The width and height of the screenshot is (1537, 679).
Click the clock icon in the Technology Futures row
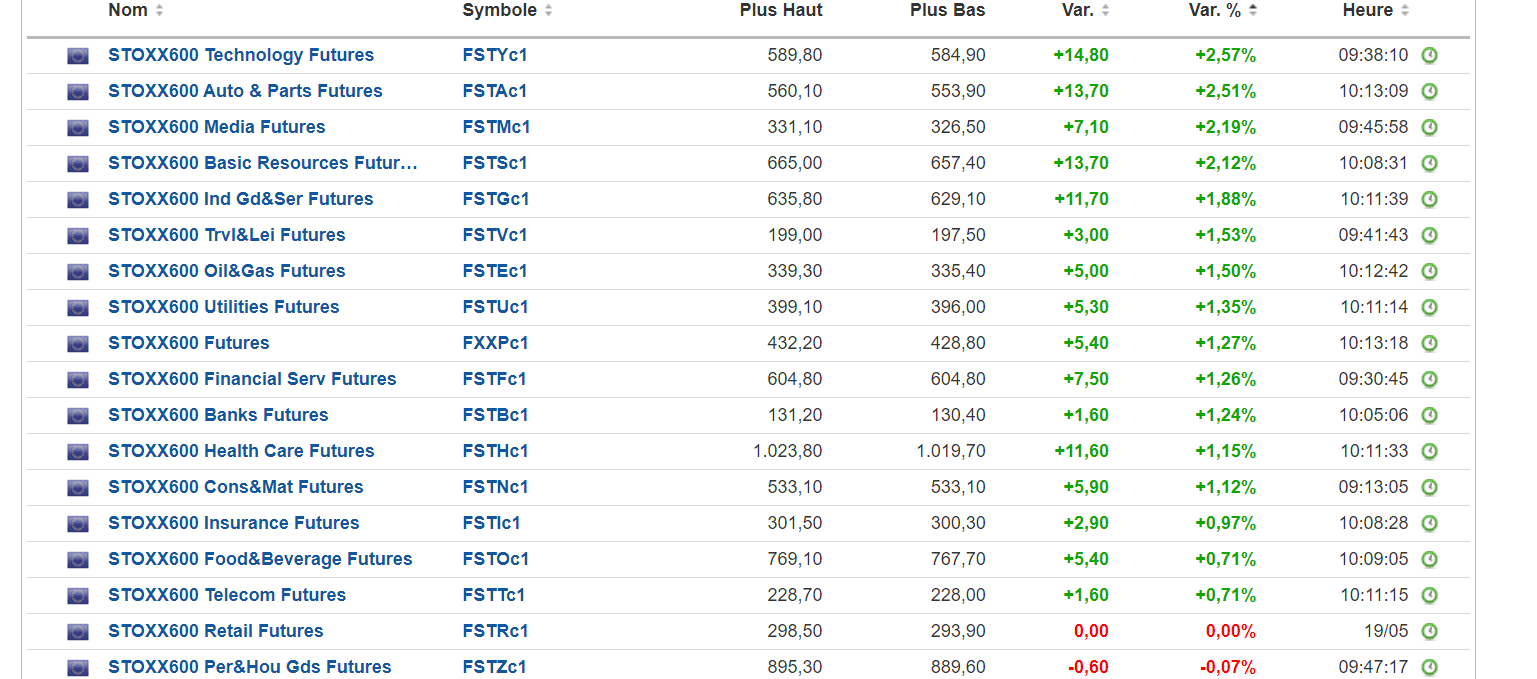(1429, 56)
